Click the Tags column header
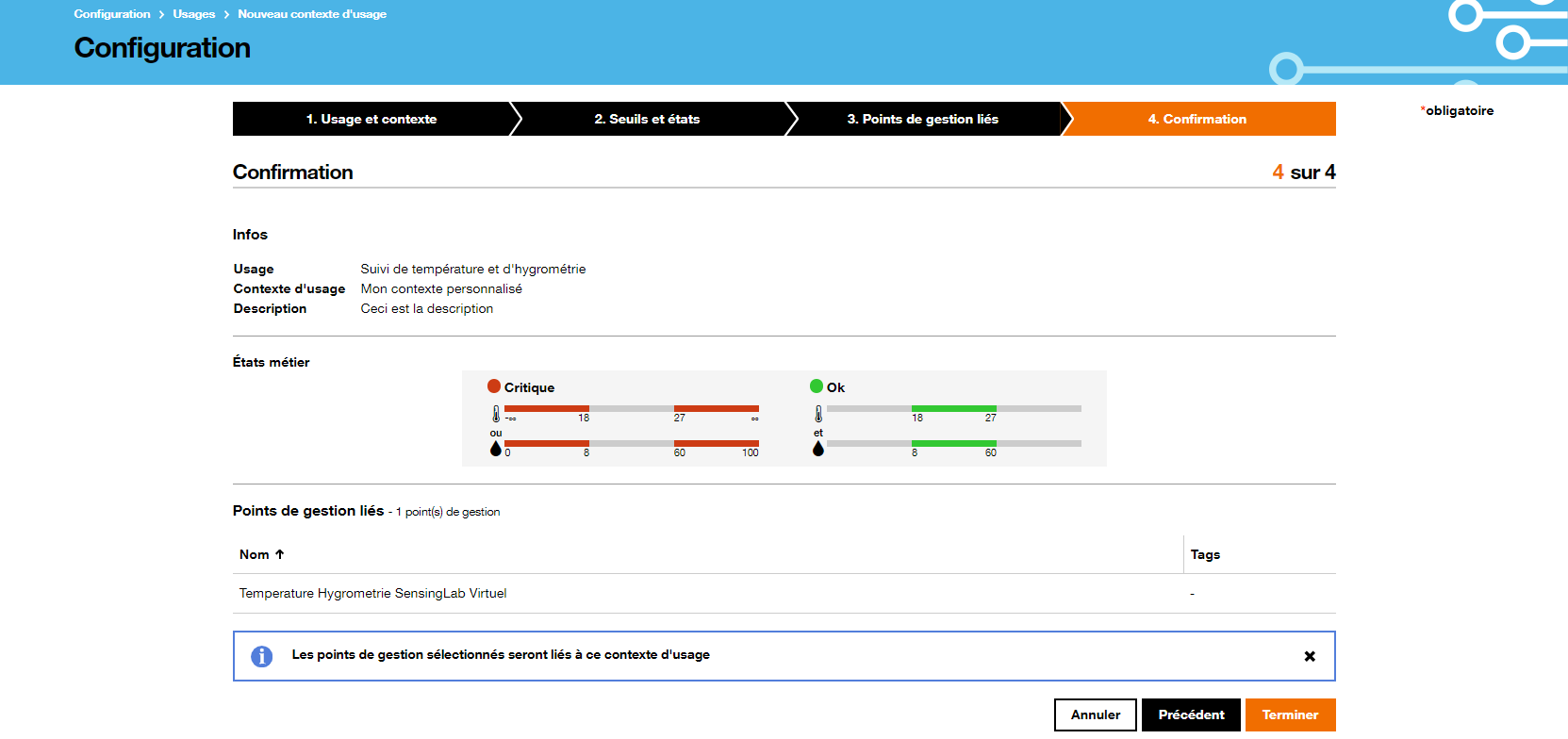This screenshot has width=1568, height=739. [1205, 554]
